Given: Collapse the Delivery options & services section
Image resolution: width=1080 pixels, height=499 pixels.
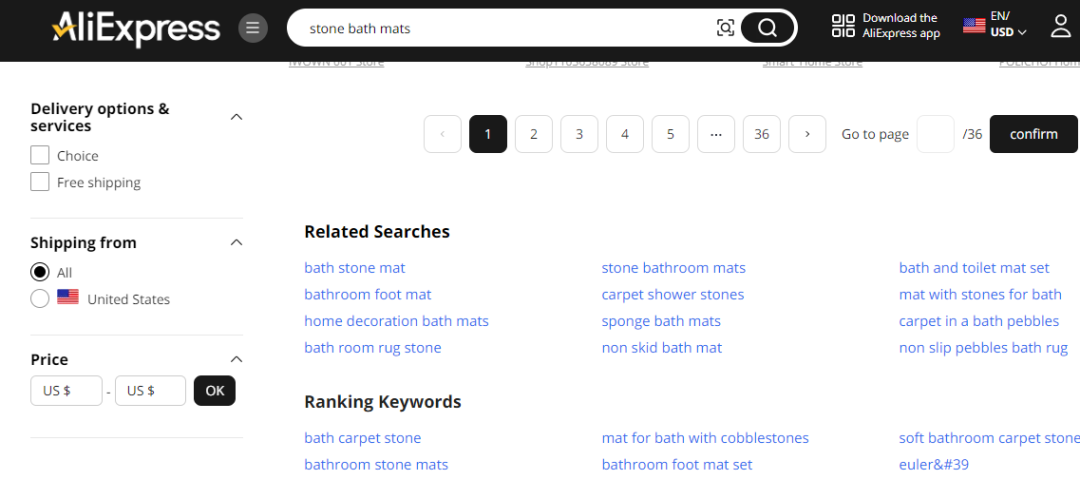Looking at the screenshot, I should [236, 117].
